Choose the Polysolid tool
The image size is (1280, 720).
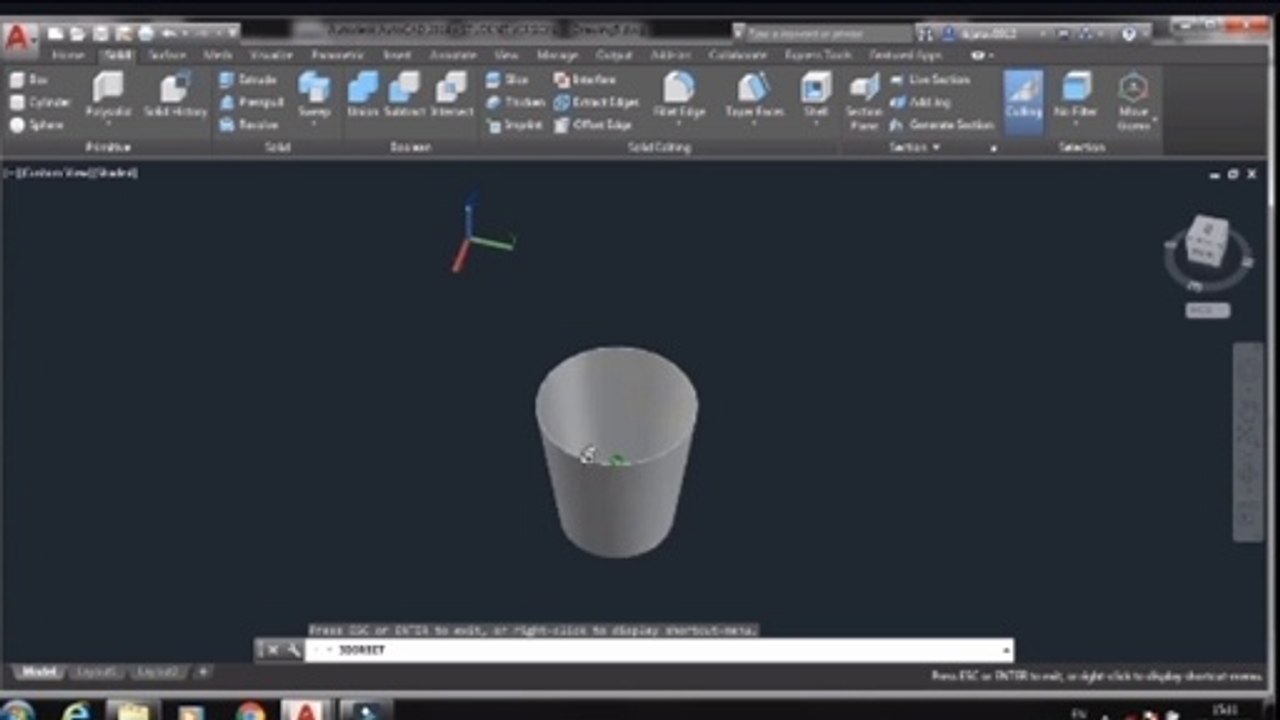point(108,95)
